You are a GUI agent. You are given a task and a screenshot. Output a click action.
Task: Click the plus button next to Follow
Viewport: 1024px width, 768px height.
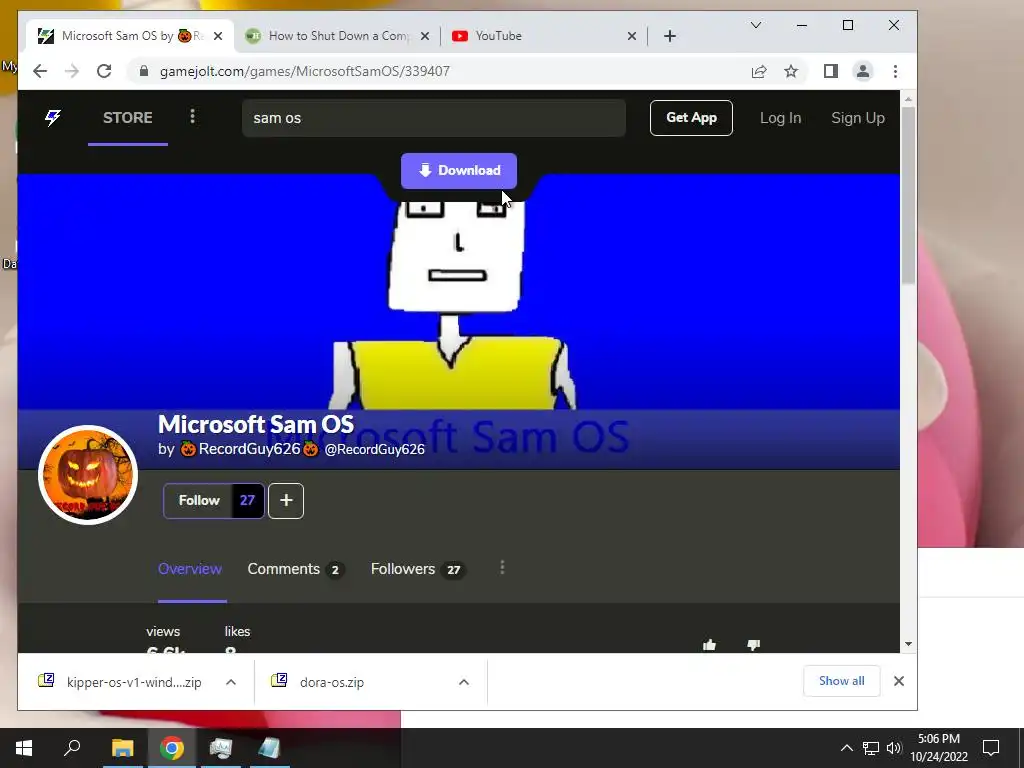coord(286,501)
